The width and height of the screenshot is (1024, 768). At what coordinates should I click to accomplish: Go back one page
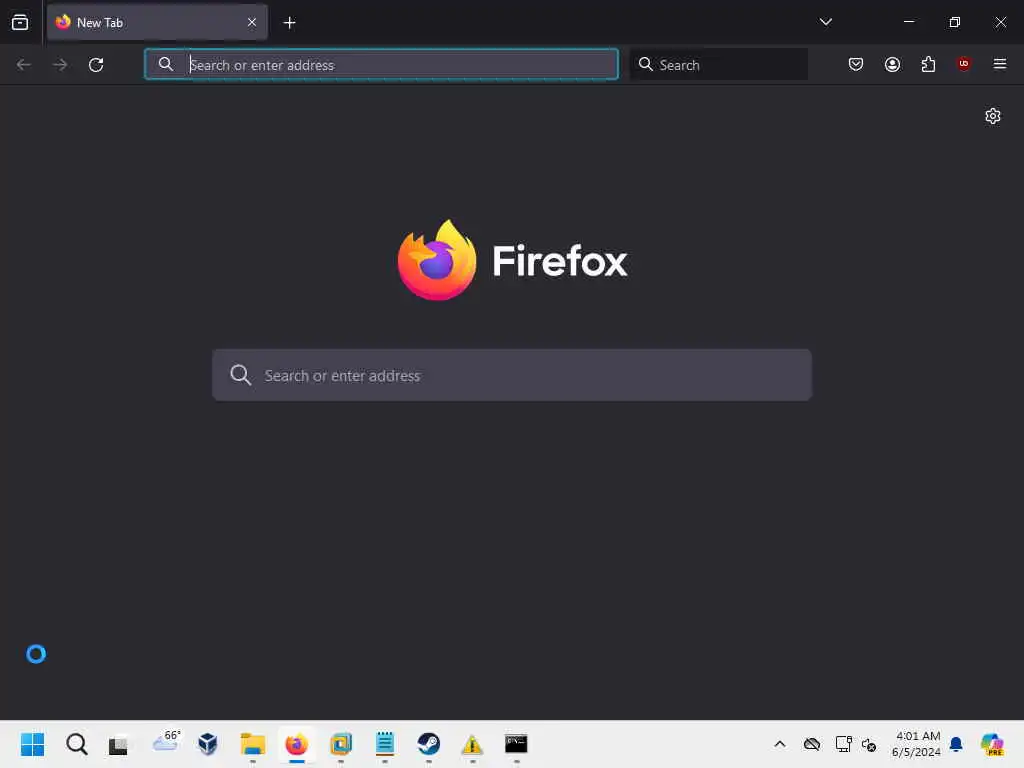click(x=24, y=65)
